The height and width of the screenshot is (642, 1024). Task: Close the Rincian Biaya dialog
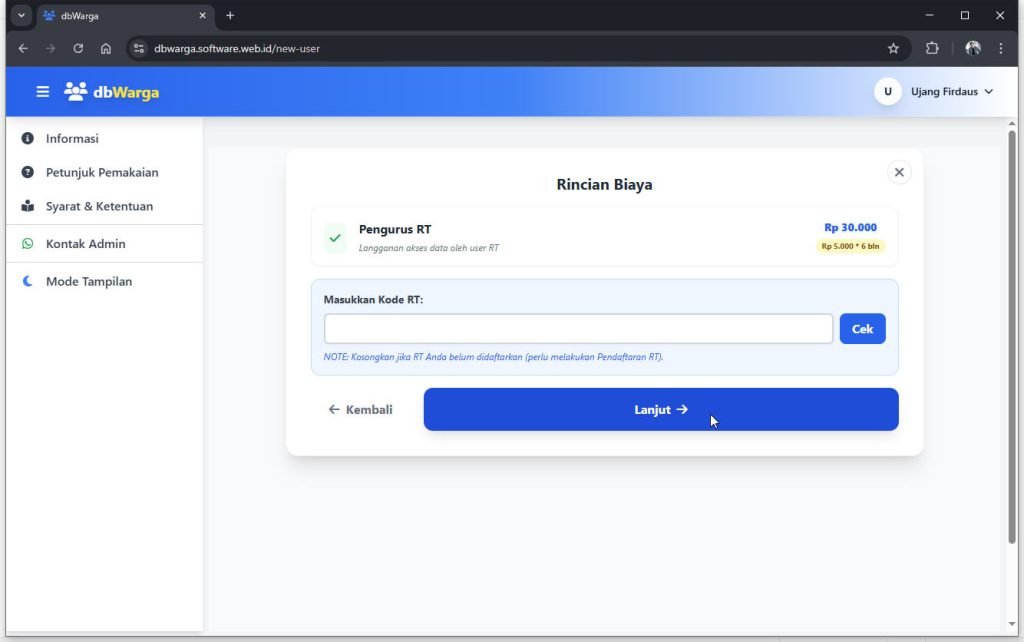pyautogui.click(x=898, y=172)
